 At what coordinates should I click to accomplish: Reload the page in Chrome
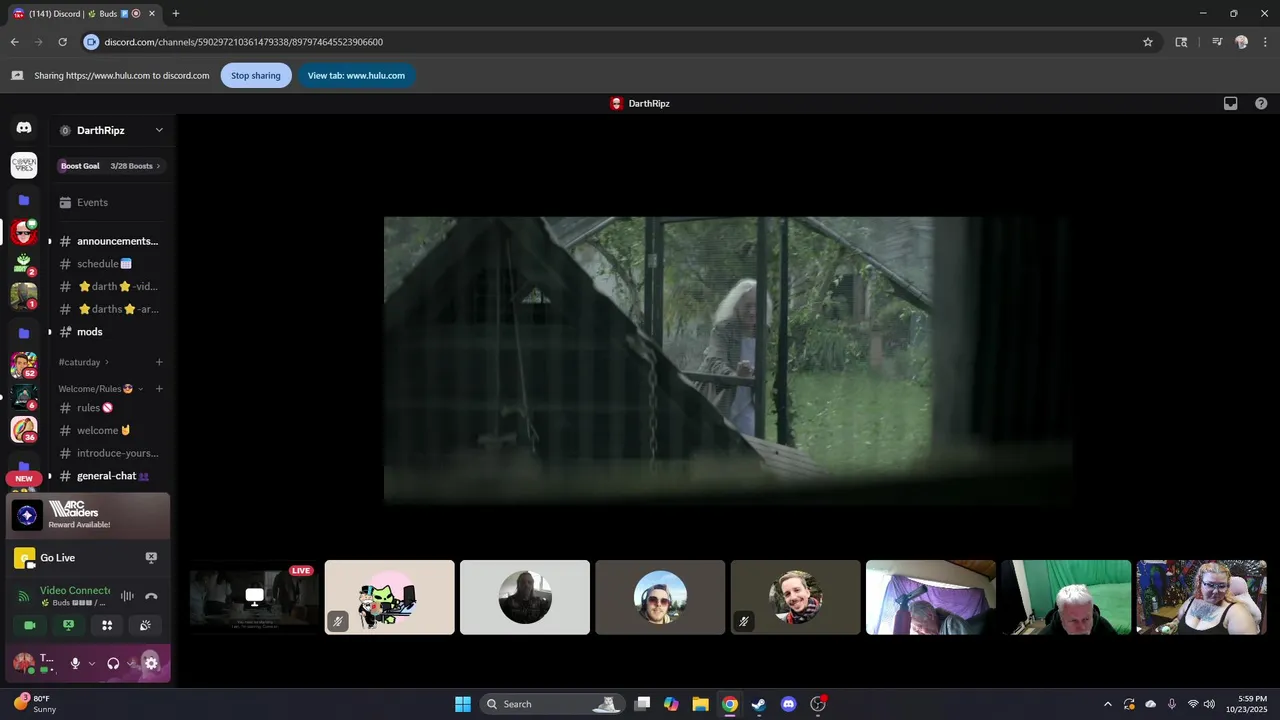pos(62,42)
